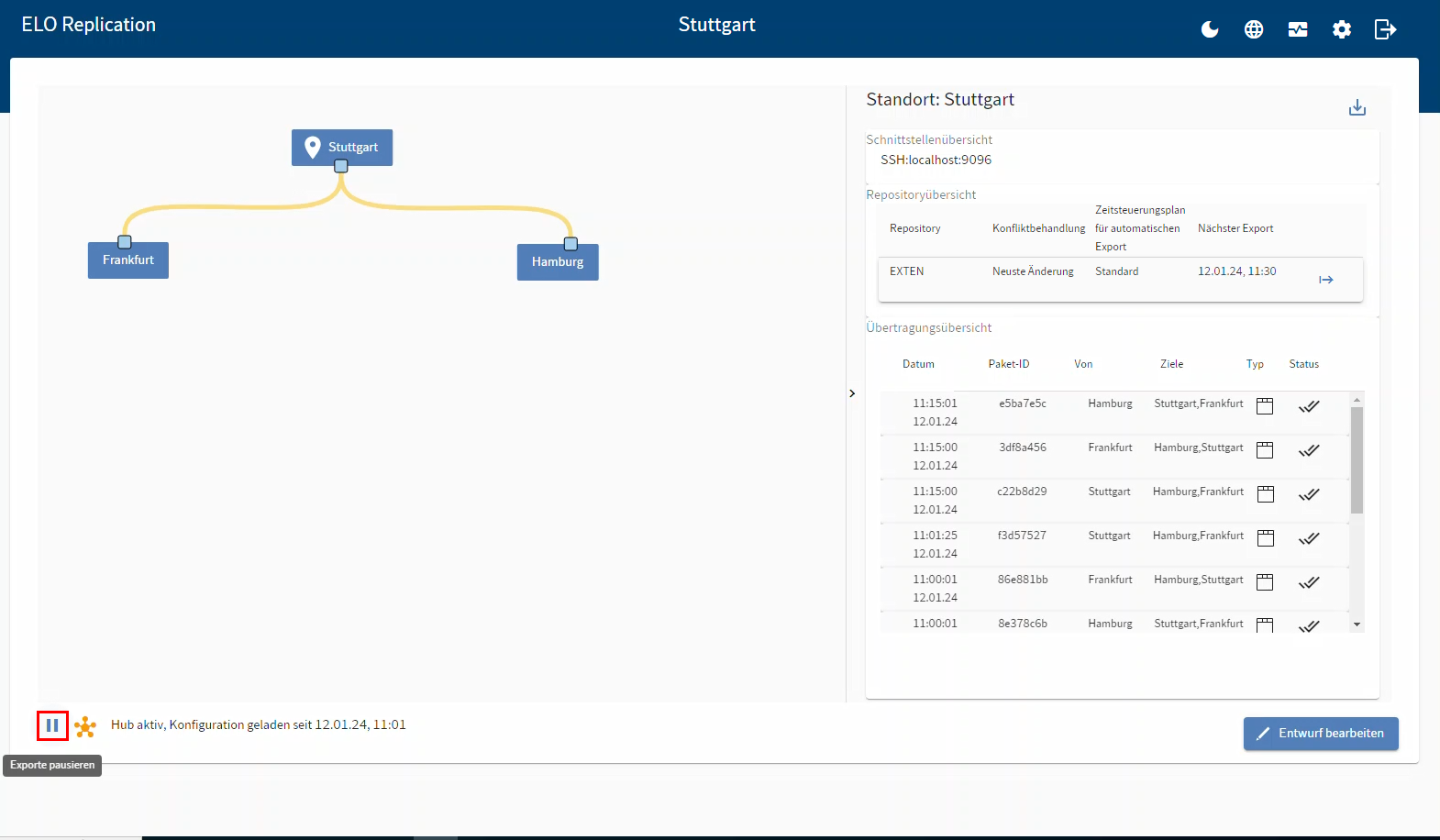
Task: Click status checkmark for packet 3df8a456
Action: 1309,450
